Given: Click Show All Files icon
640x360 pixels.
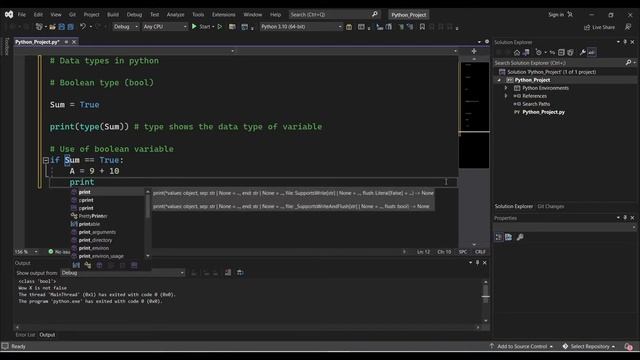Looking at the screenshot, I should [x=570, y=52].
